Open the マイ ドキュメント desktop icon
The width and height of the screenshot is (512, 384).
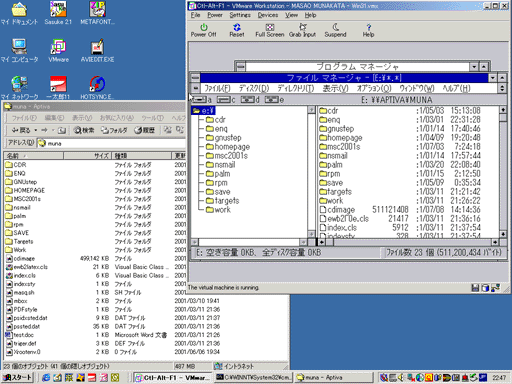click(19, 13)
